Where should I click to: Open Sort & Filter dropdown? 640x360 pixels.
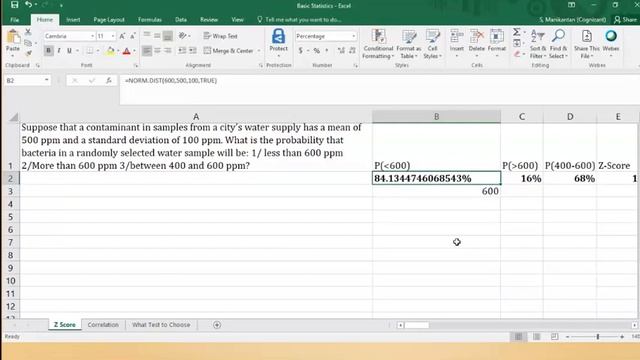point(538,44)
